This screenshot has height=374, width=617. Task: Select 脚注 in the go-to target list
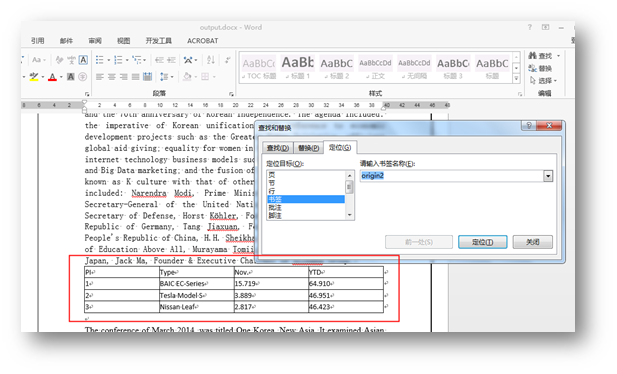[x=305, y=215]
